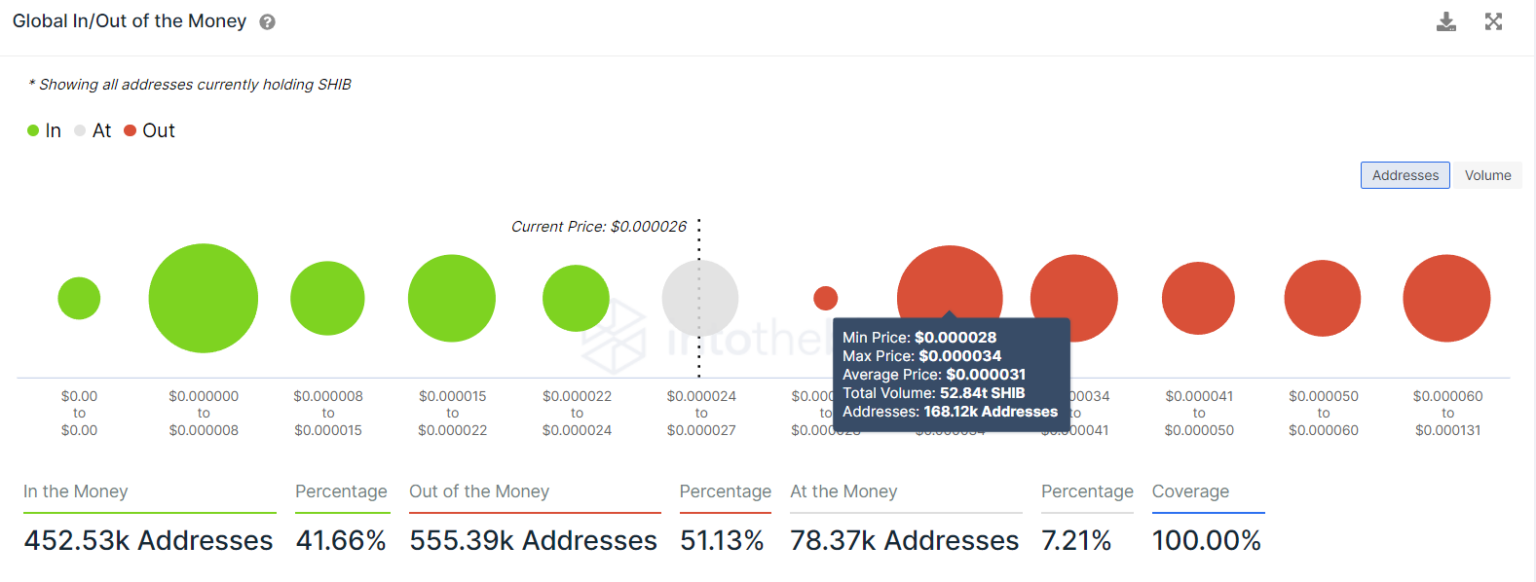Click the $0.000041 to $0.000050 axis label

point(1199,413)
